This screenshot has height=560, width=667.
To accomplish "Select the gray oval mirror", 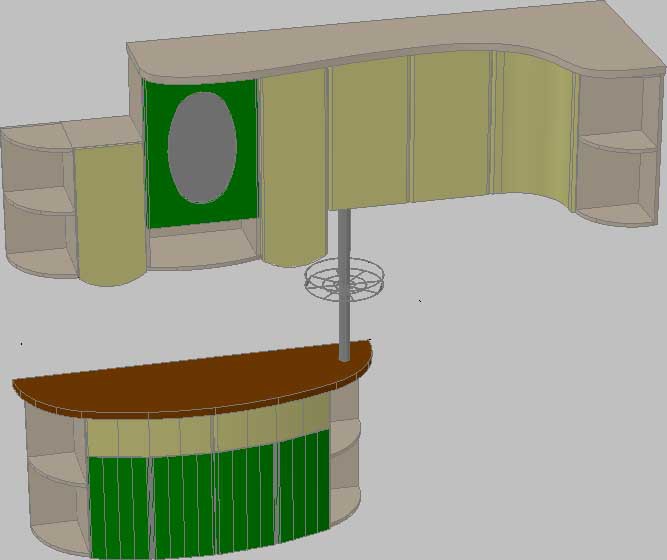I will (202, 148).
